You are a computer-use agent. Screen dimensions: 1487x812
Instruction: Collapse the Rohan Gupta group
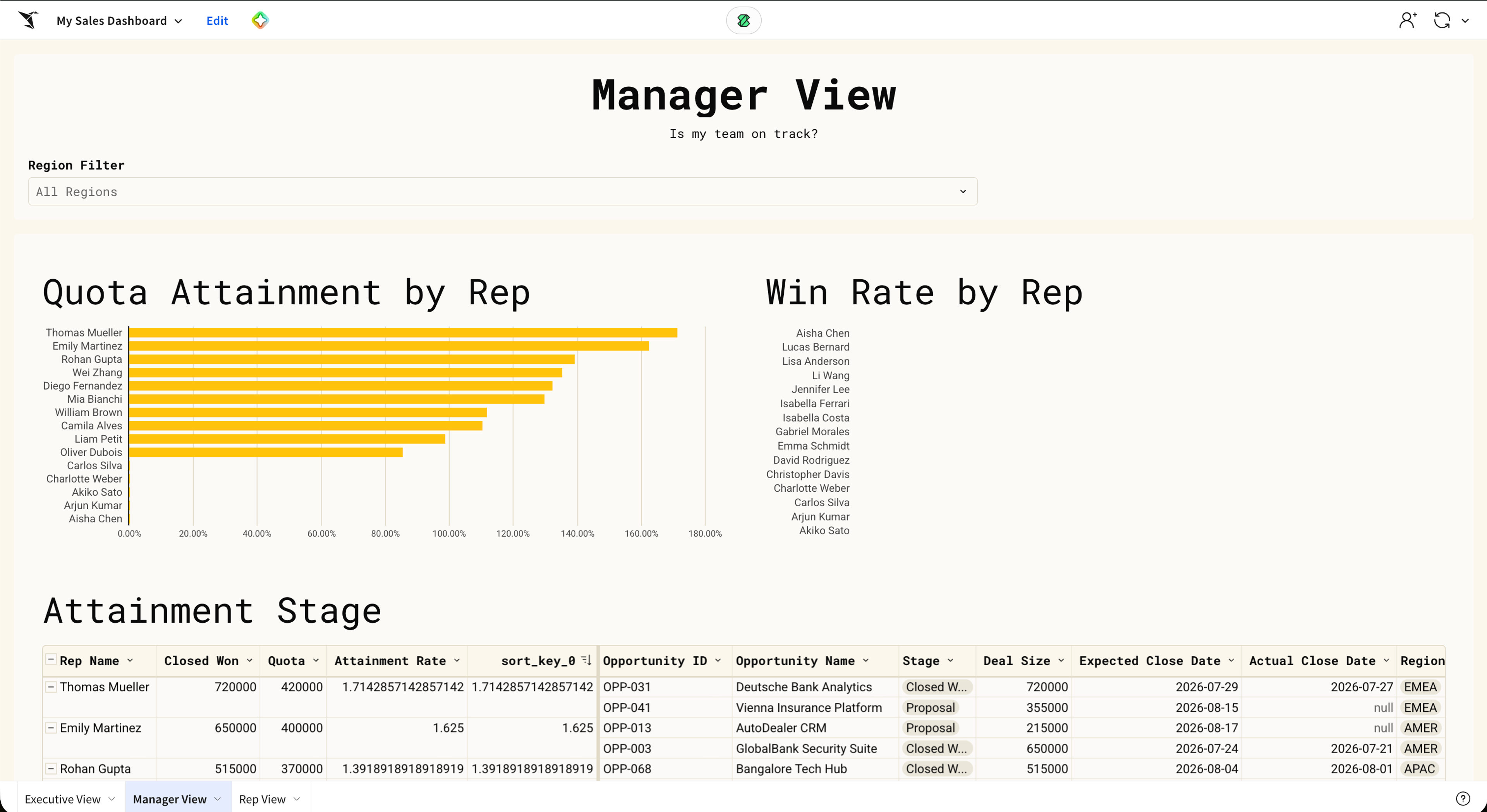coord(51,768)
